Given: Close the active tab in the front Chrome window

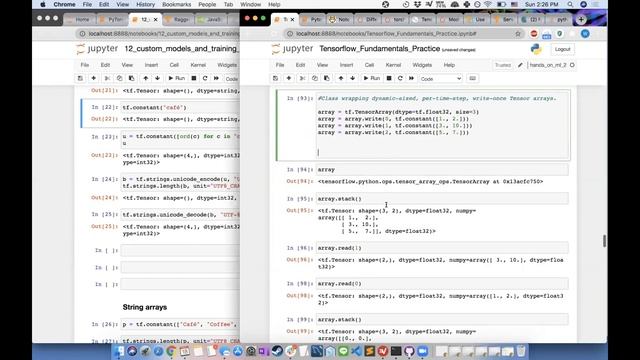Looking at the screenshot, I should point(292,19).
